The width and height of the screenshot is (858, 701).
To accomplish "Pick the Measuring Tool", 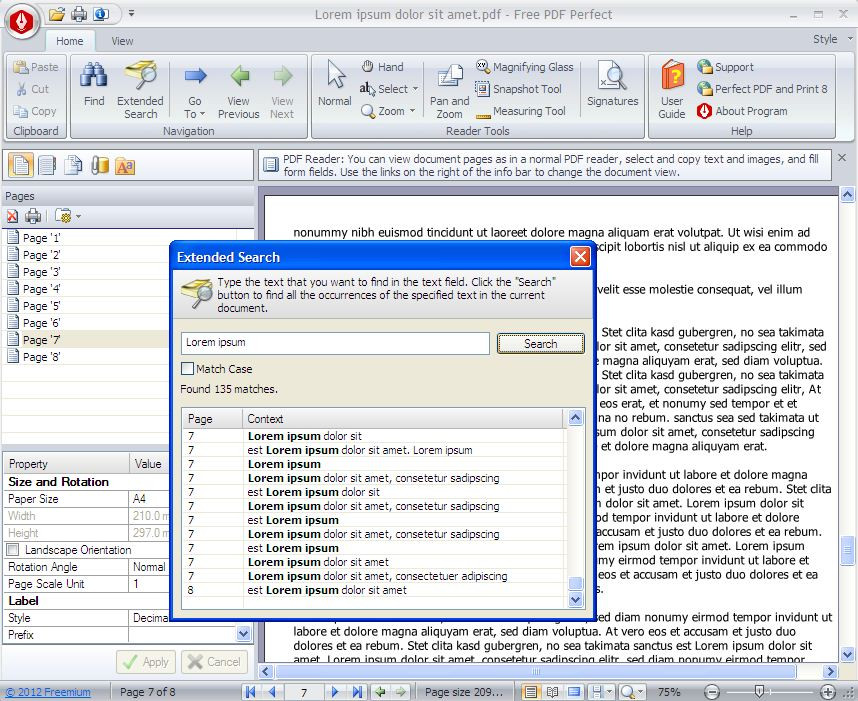I will 520,111.
